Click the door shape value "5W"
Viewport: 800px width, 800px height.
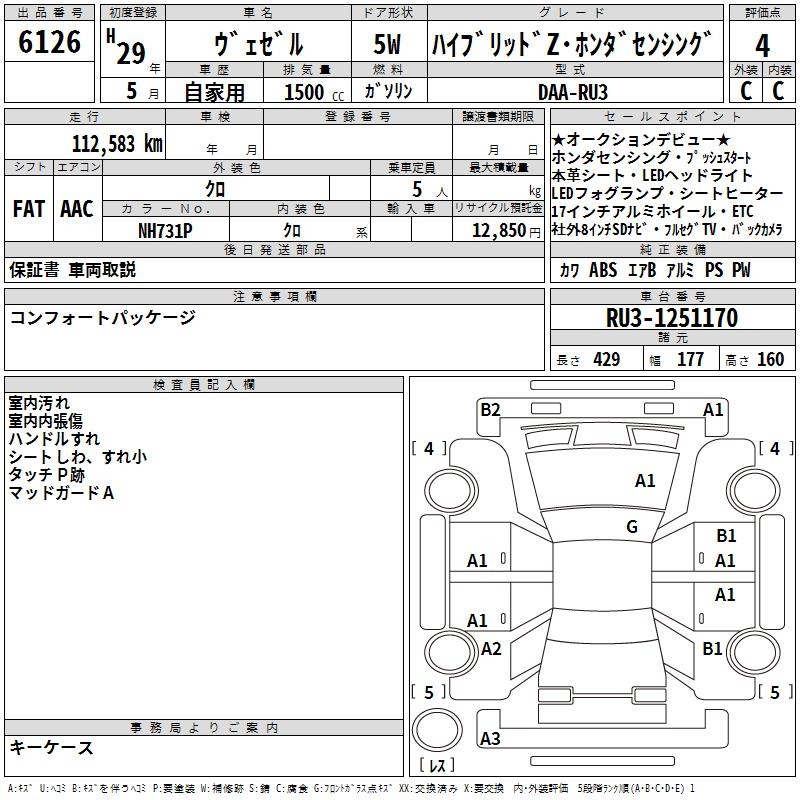pos(388,44)
